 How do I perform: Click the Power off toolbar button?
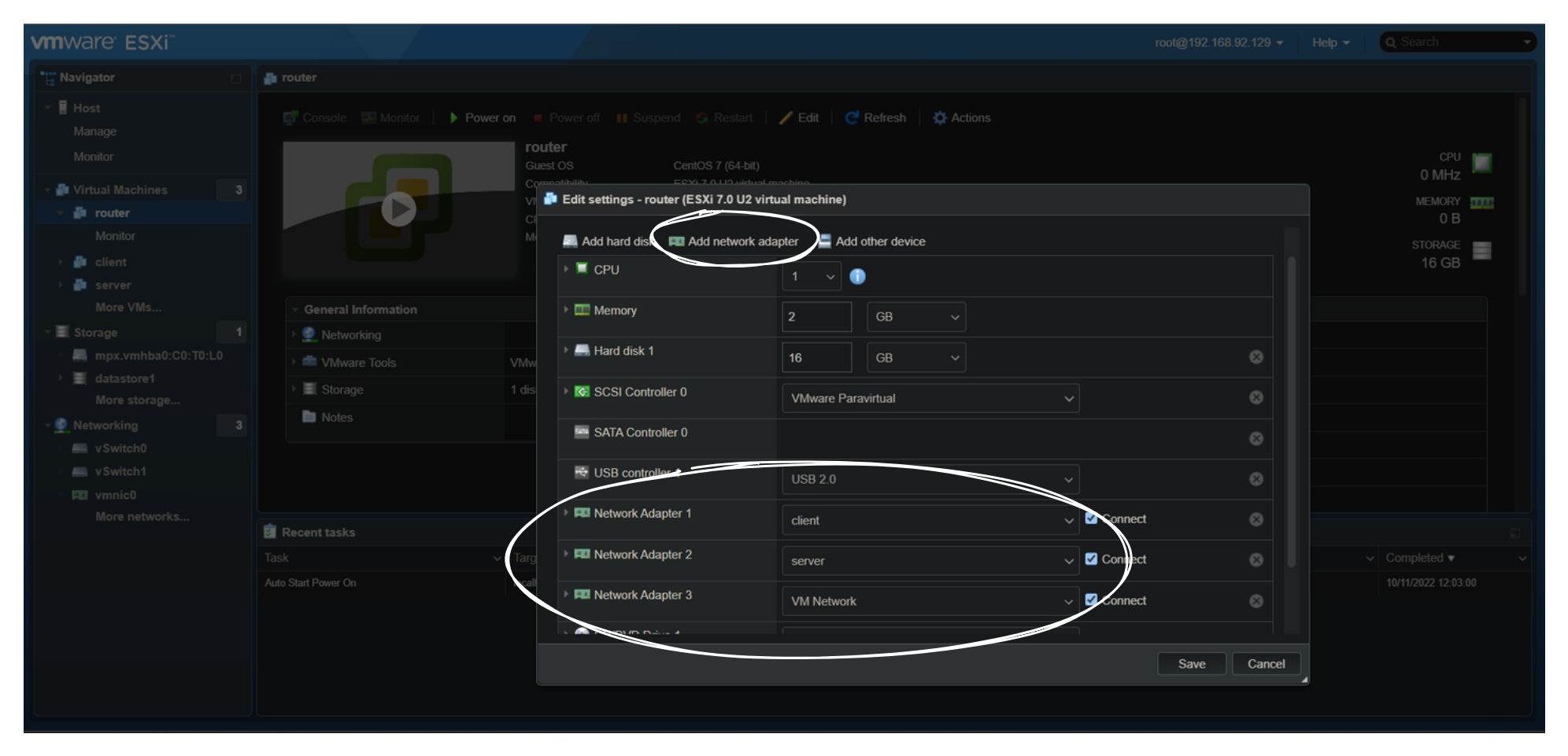tap(566, 118)
